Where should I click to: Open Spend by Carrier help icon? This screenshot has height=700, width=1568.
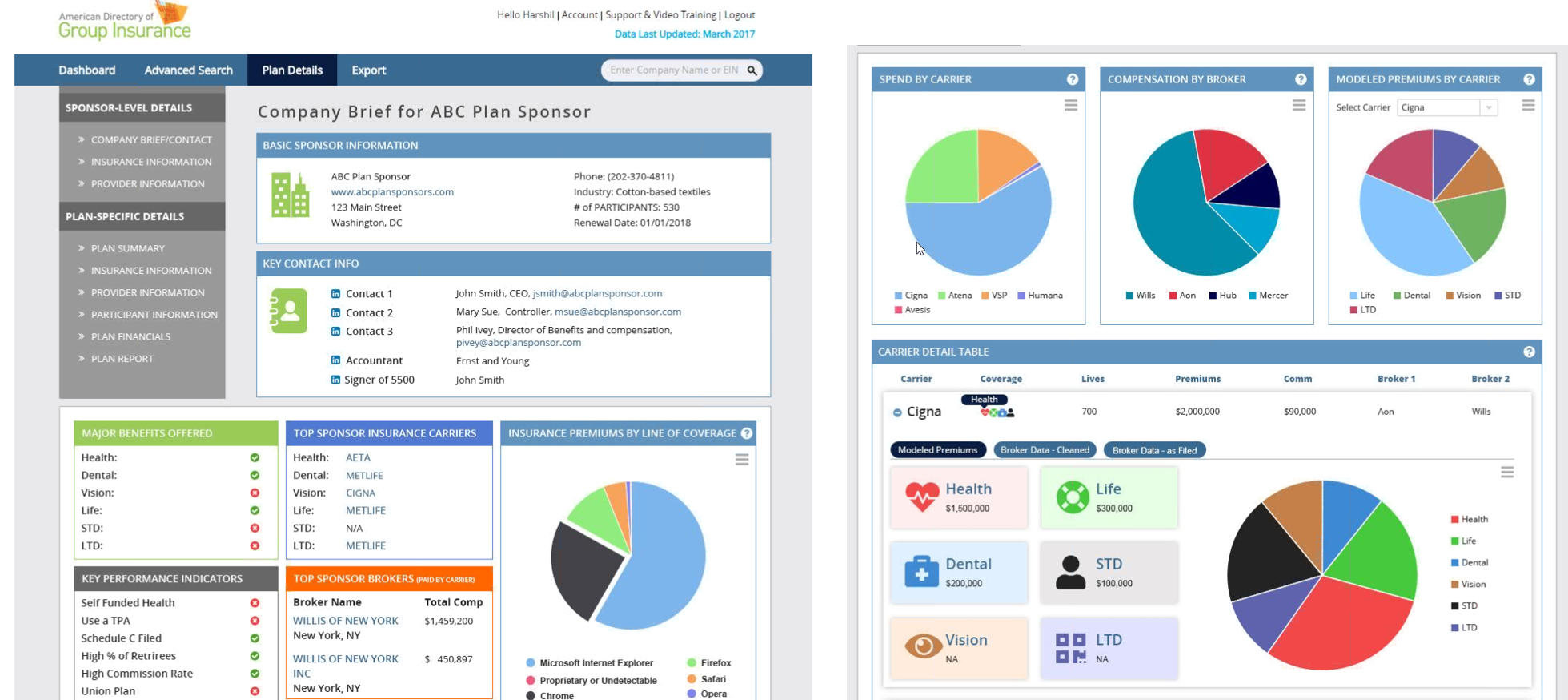pyautogui.click(x=1072, y=79)
